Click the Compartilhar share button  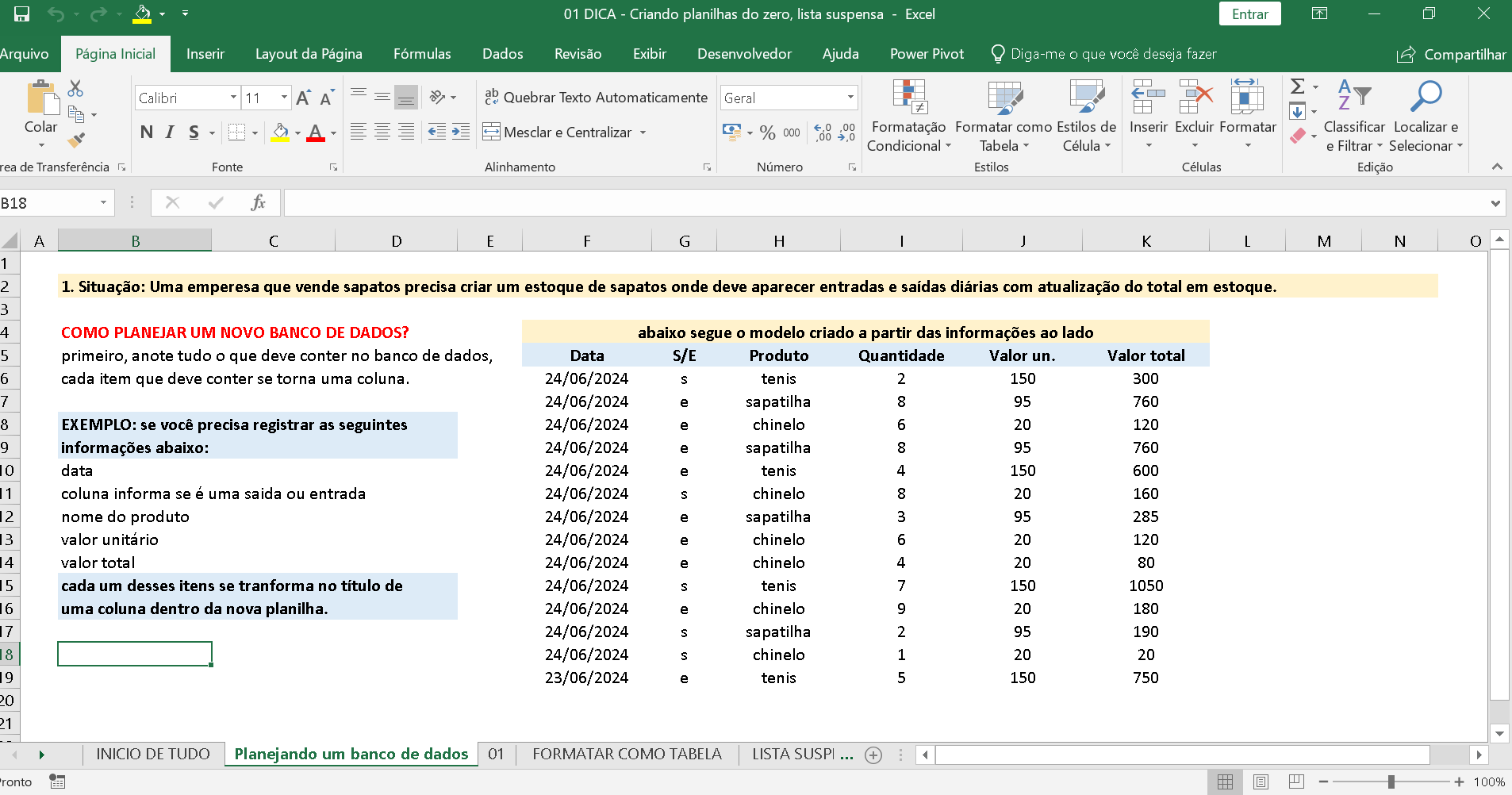[1451, 54]
